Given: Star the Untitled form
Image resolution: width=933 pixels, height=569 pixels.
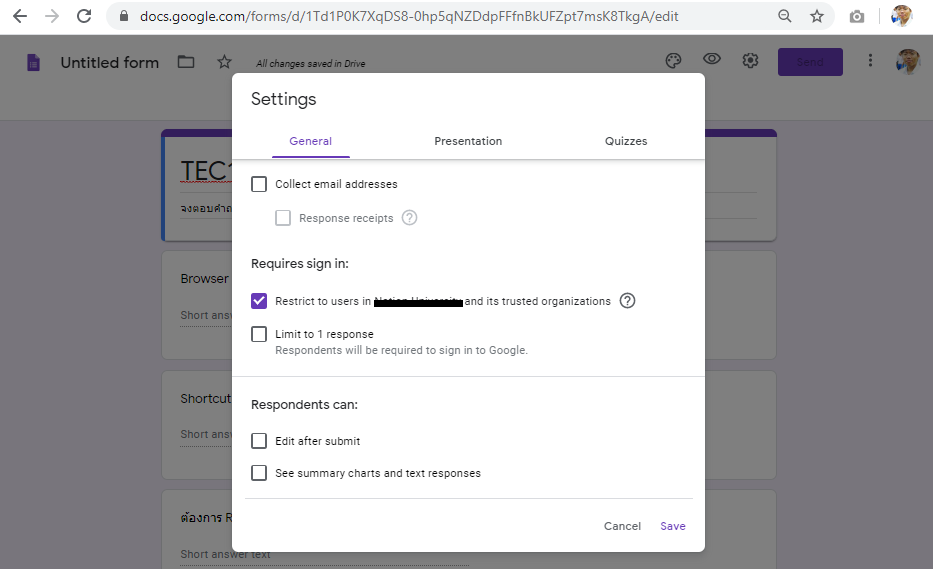Looking at the screenshot, I should click(224, 62).
